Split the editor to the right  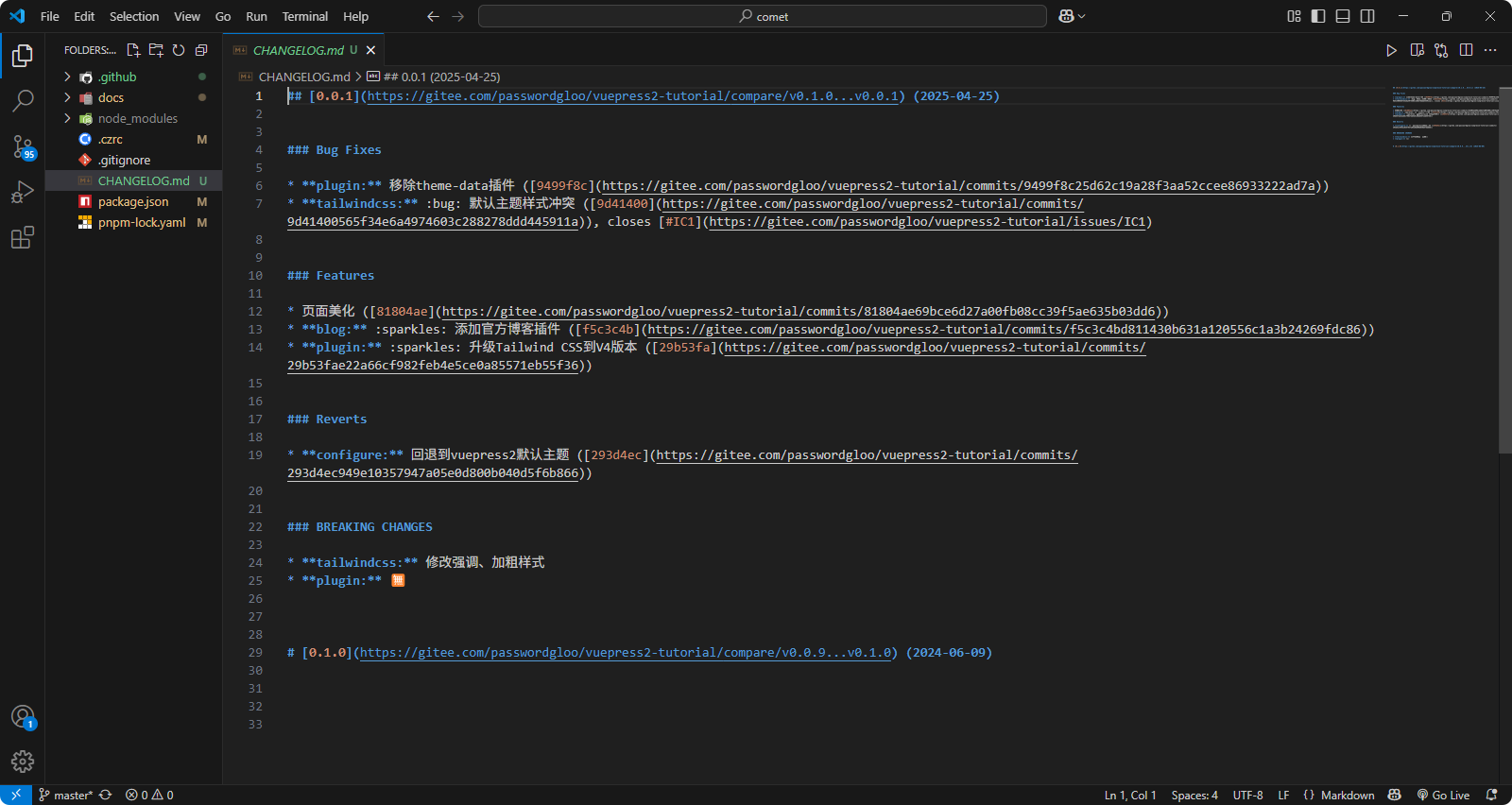1466,50
